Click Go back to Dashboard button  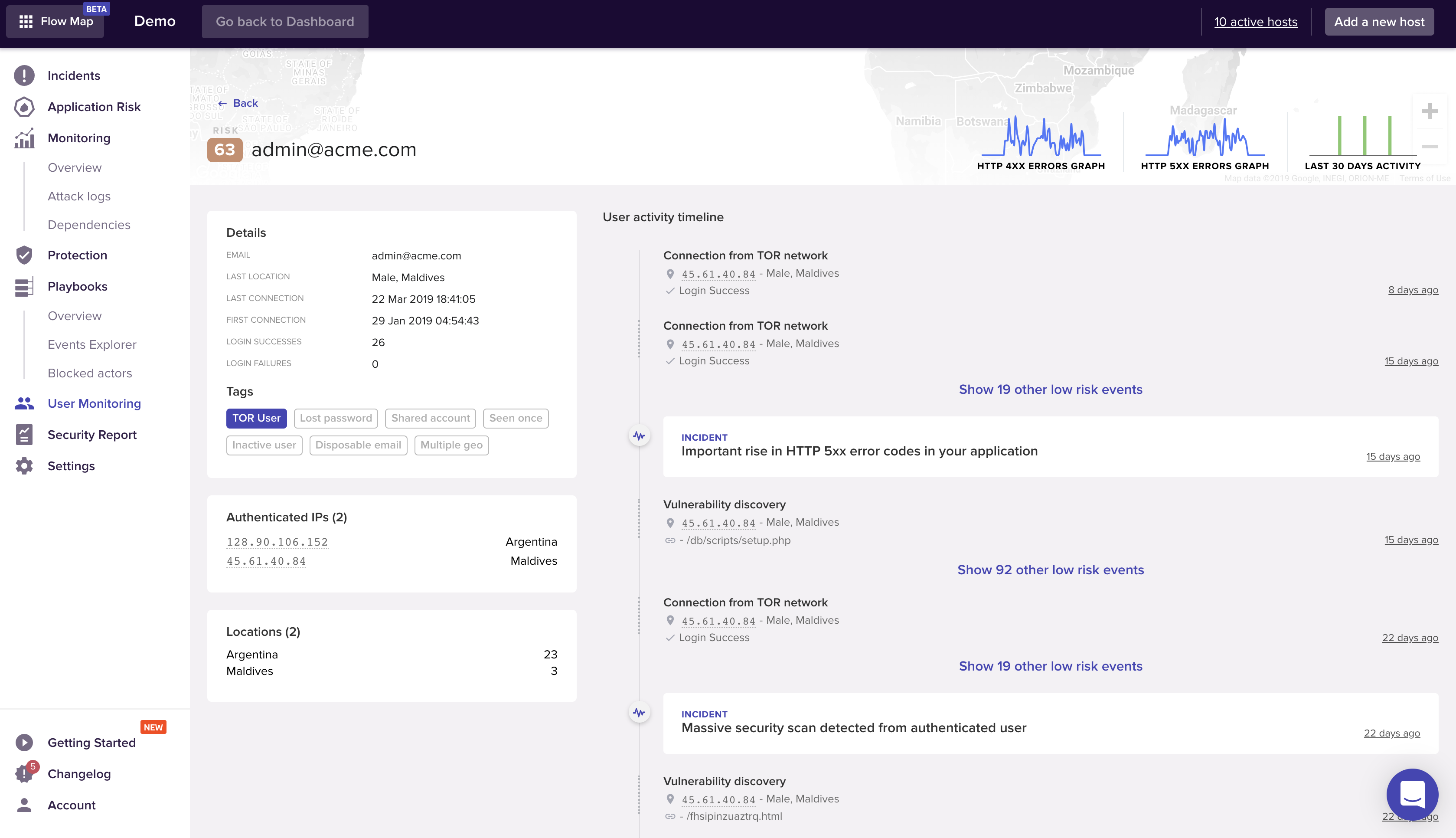[x=285, y=21]
